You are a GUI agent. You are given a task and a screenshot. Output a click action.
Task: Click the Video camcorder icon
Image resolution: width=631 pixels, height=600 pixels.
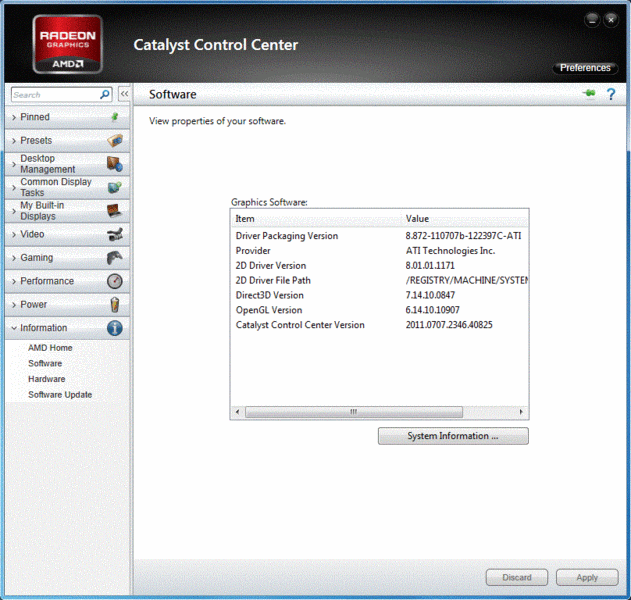(x=115, y=234)
